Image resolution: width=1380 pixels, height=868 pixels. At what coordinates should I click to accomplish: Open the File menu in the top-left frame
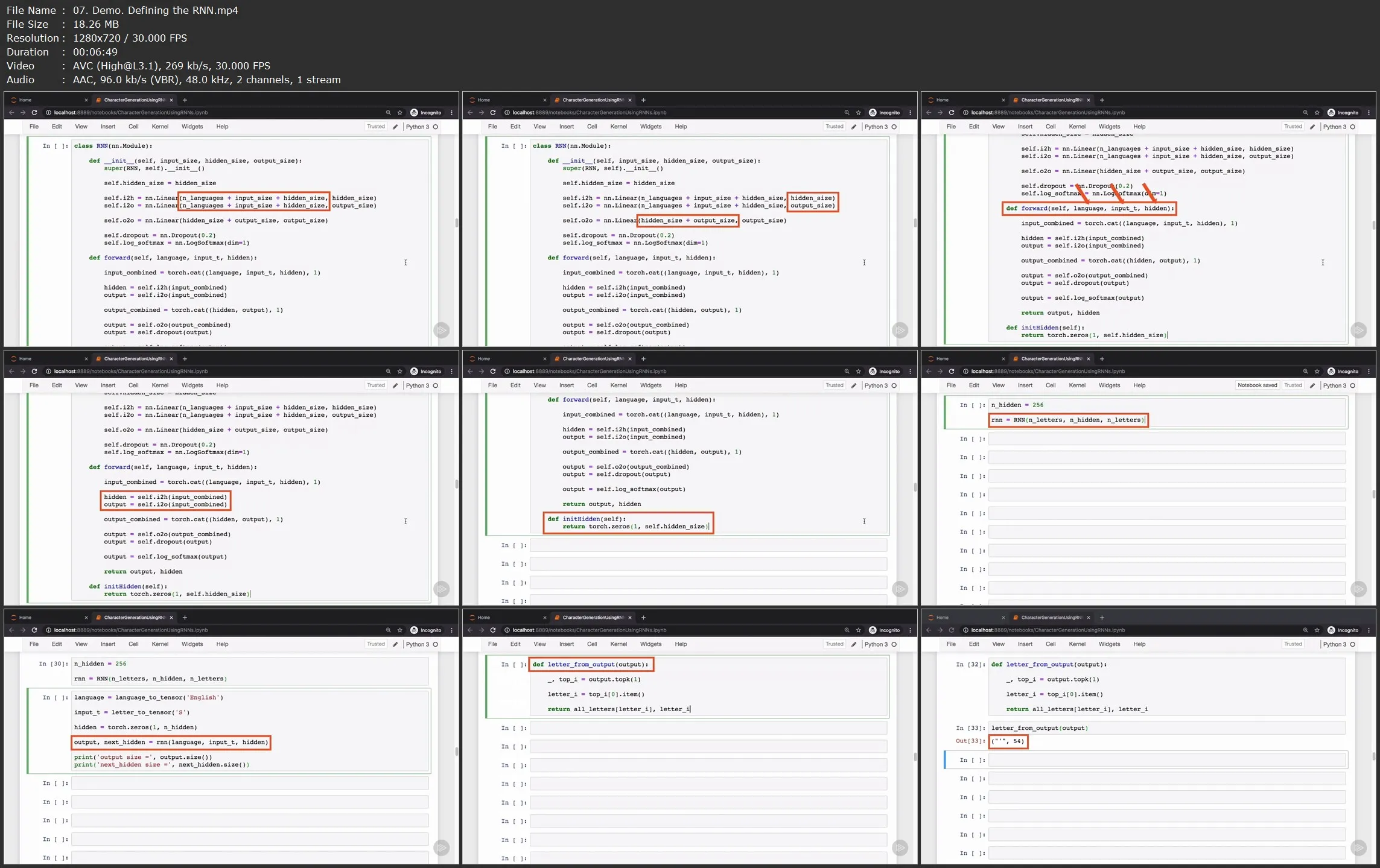click(x=34, y=127)
